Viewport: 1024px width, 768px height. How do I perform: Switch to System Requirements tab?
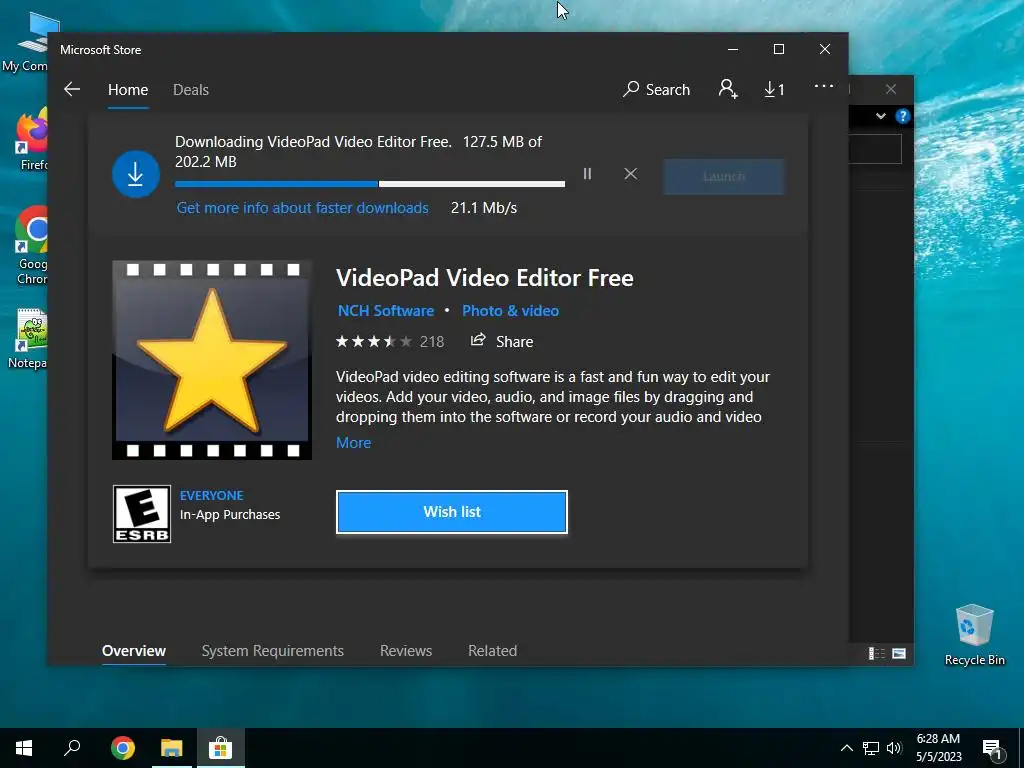tap(272, 650)
